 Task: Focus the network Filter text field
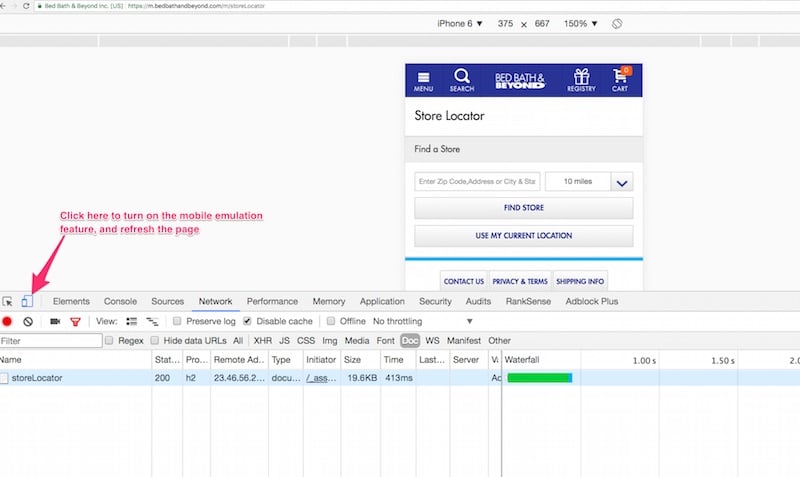coord(51,341)
